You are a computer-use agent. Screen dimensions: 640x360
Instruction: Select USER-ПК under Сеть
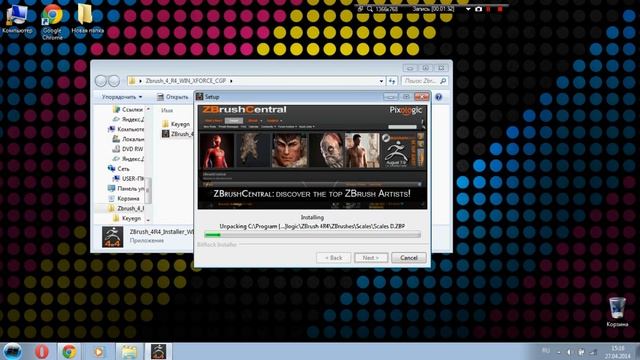click(128, 179)
